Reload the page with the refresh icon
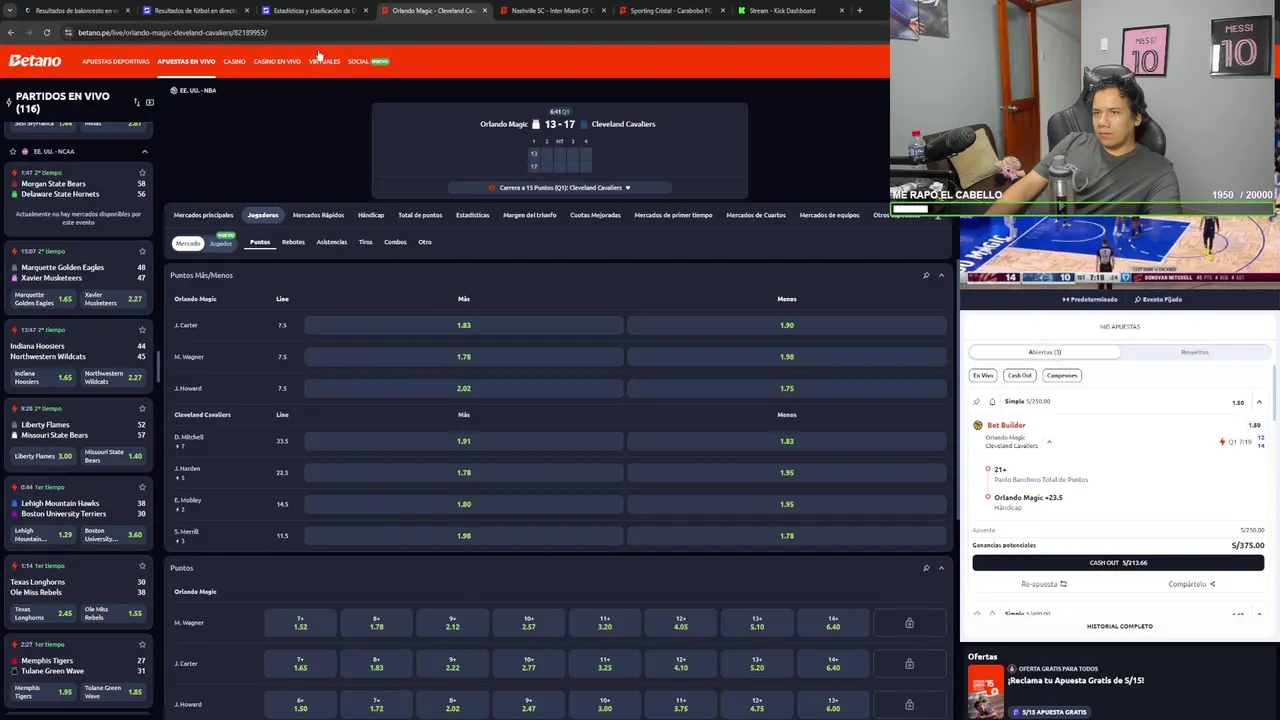 pyautogui.click(x=46, y=32)
